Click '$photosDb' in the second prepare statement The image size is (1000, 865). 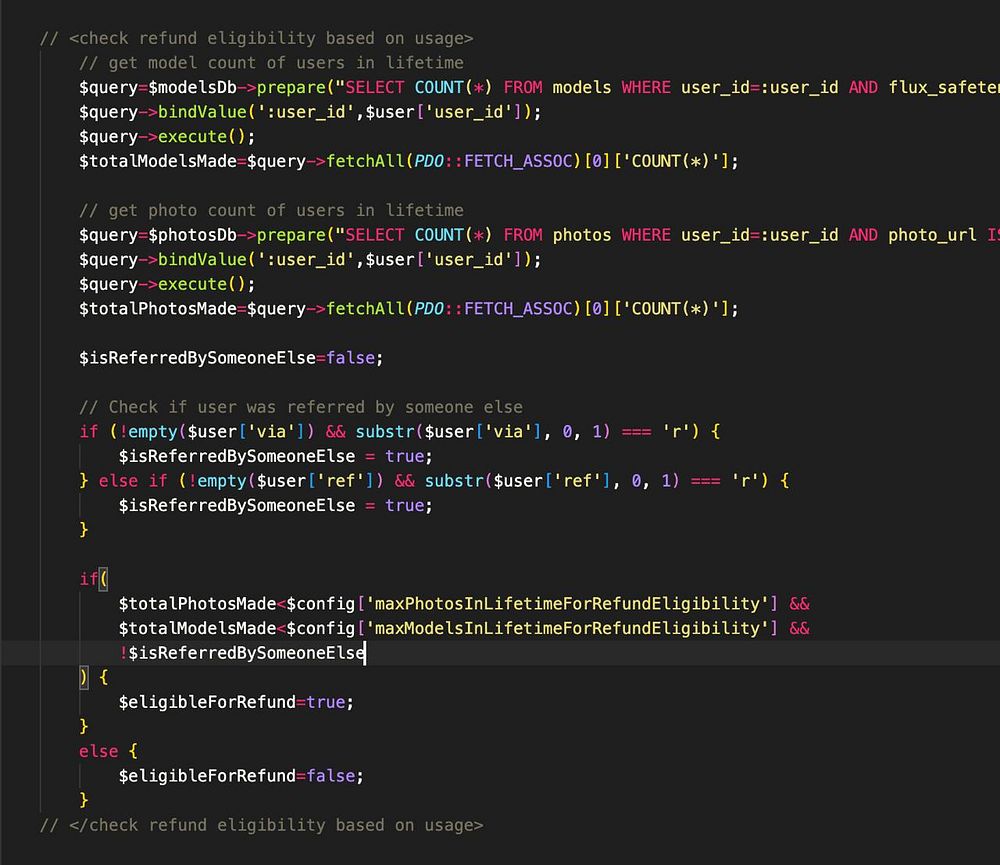(x=192, y=235)
